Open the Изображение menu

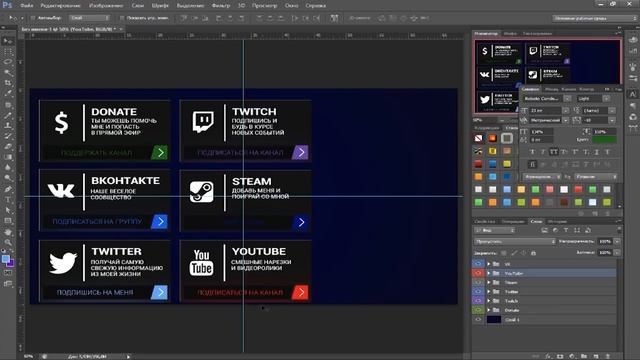tap(105, 6)
